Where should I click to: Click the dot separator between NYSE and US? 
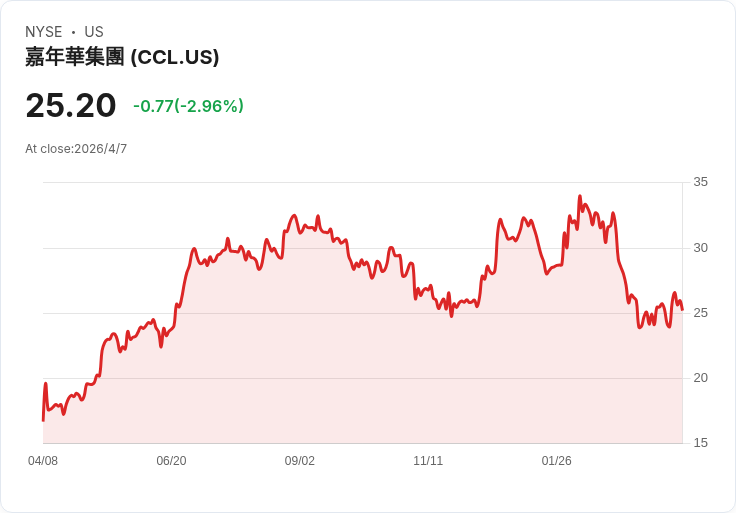coord(73,32)
